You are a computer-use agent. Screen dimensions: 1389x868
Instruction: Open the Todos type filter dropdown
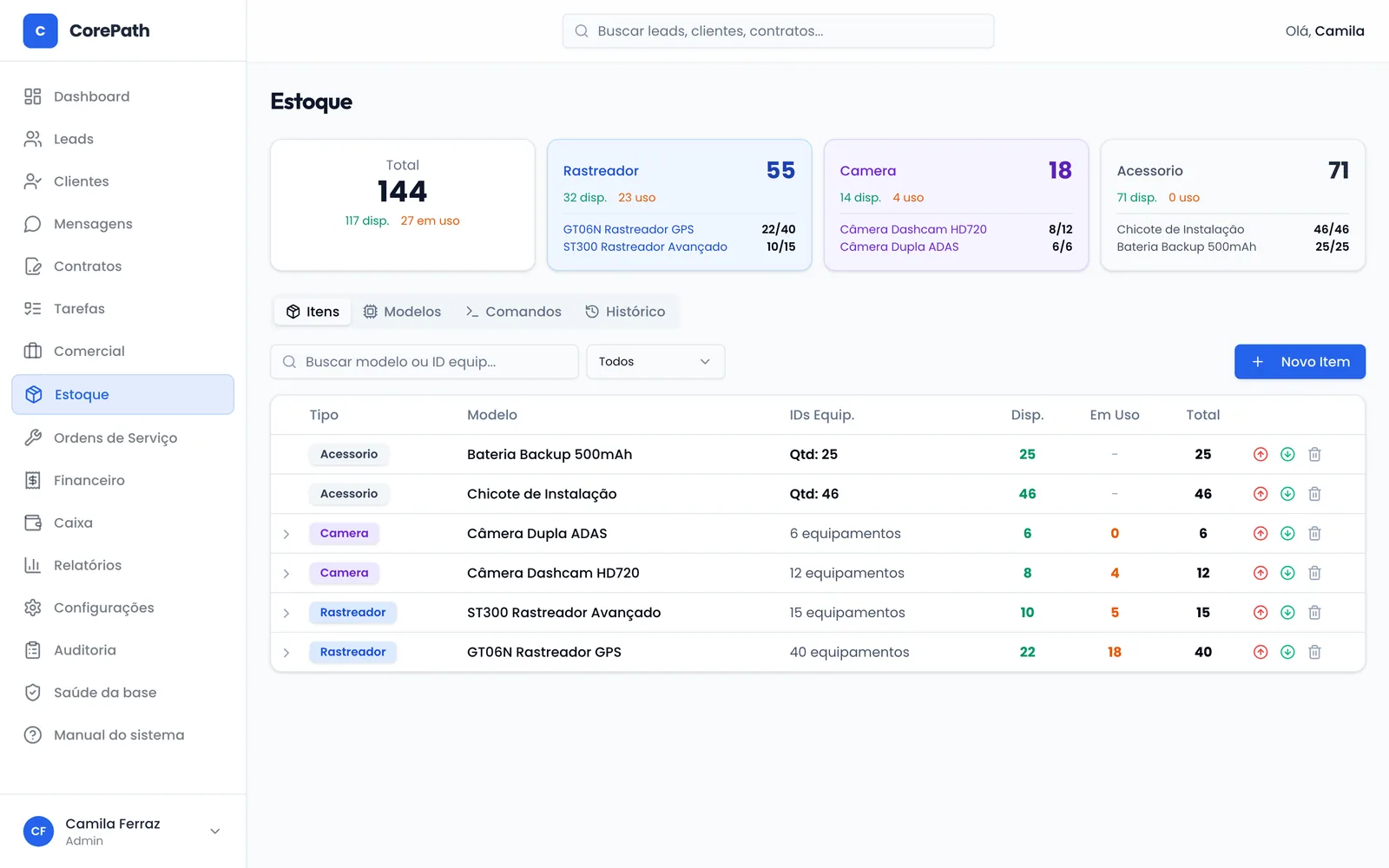(655, 362)
